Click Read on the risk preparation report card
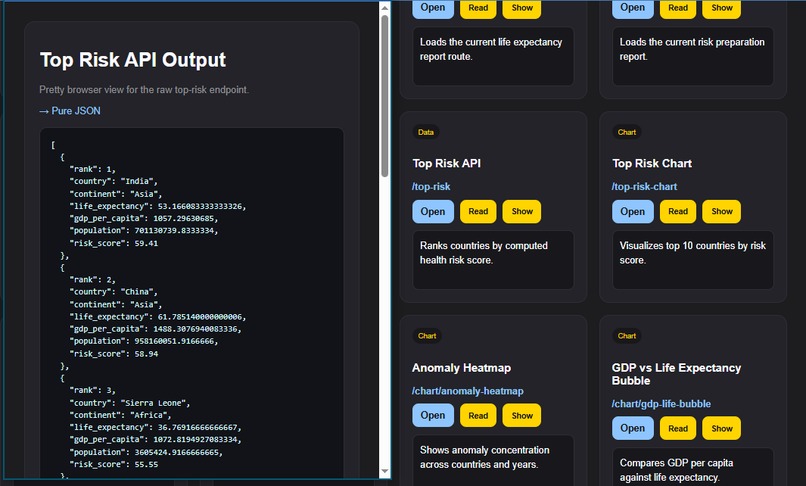Viewport: 806px width, 486px height. pos(677,8)
